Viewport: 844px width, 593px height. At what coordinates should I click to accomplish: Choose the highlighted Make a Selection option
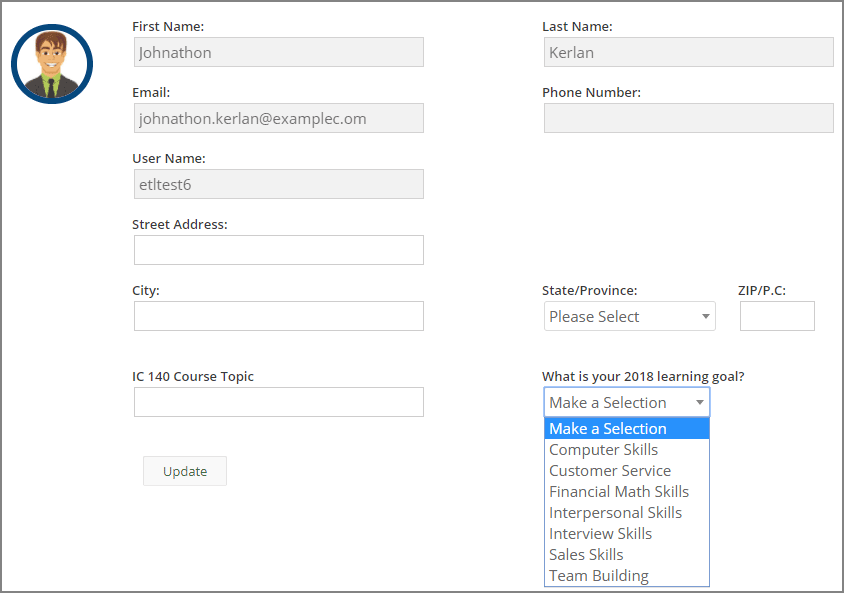coord(627,428)
